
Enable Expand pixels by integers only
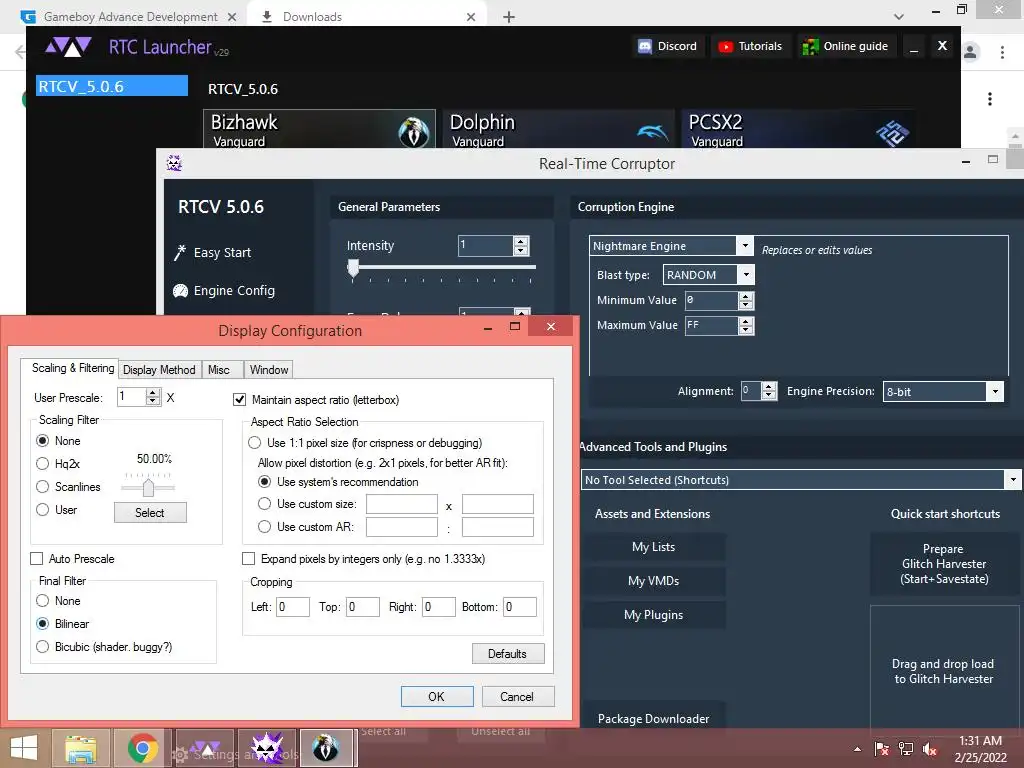[x=248, y=559]
